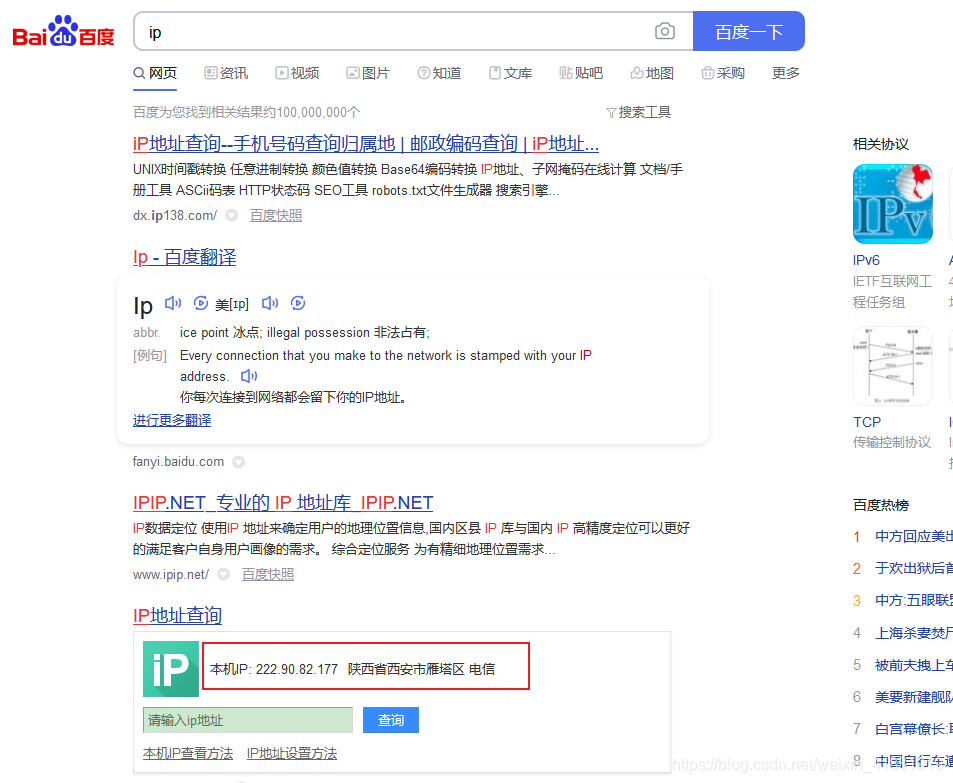Click the first pronunciation replay icon

pos(201,303)
